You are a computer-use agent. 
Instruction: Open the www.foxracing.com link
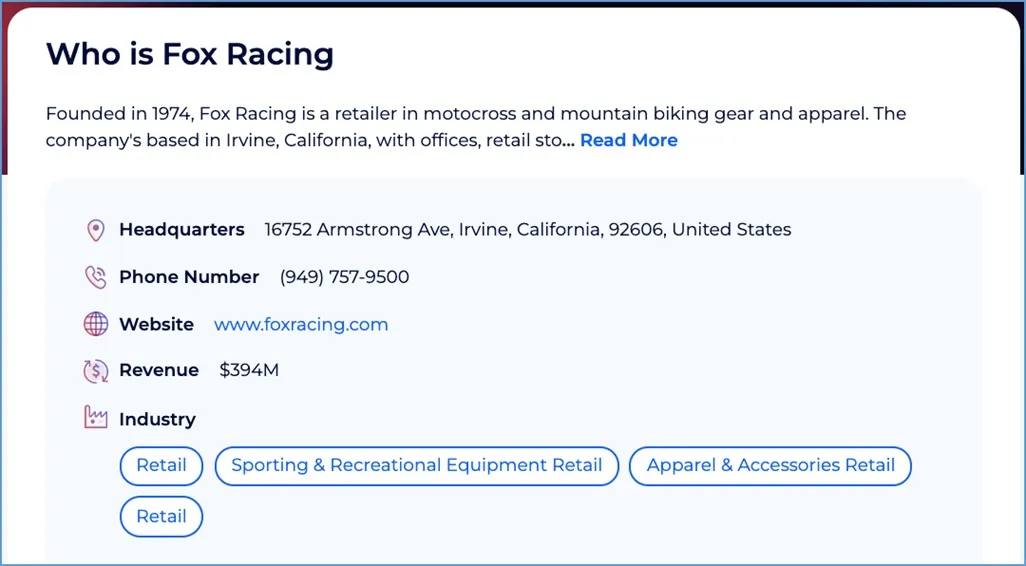click(x=301, y=325)
